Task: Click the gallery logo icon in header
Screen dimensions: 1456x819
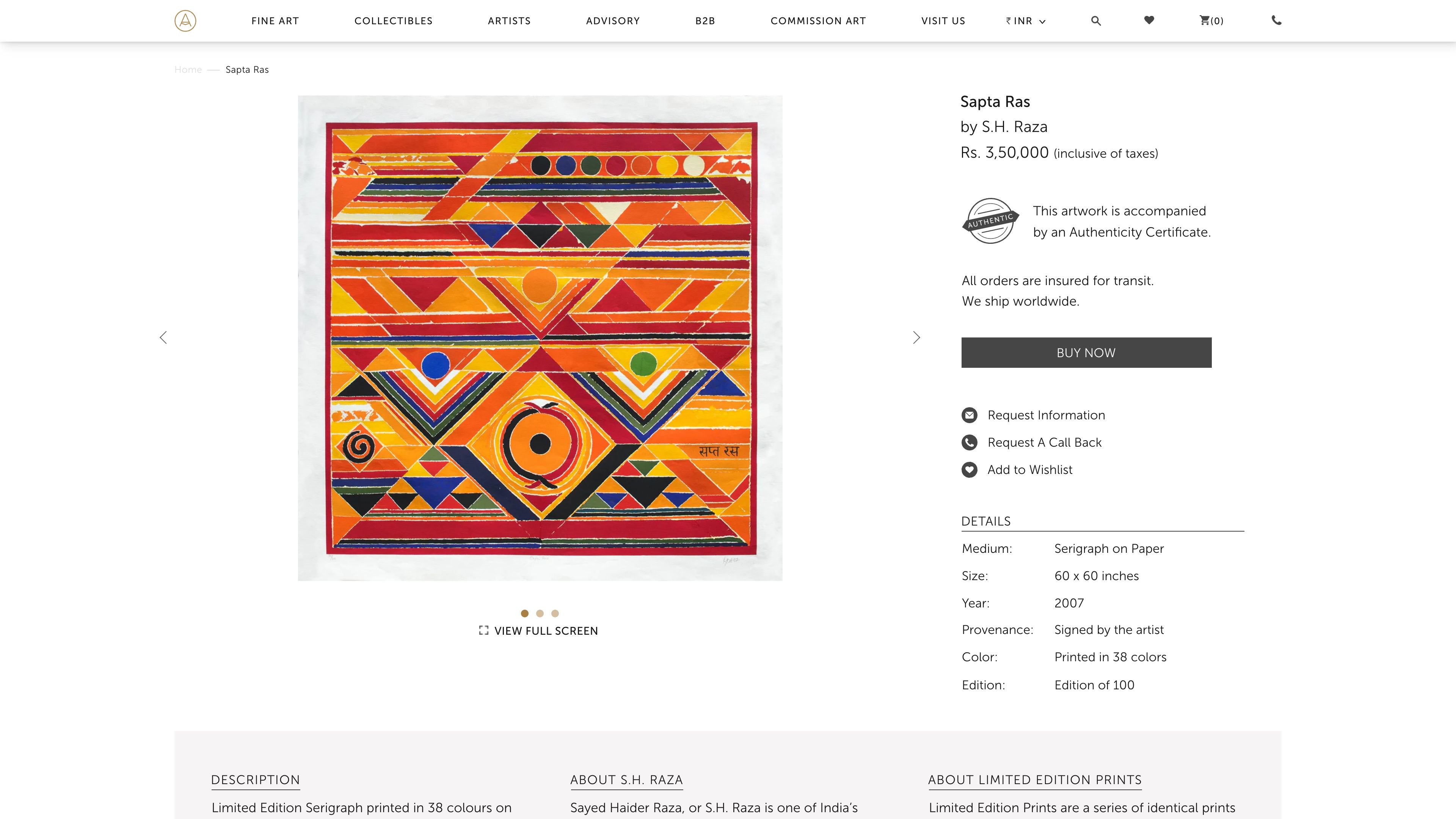Action: pos(185,21)
